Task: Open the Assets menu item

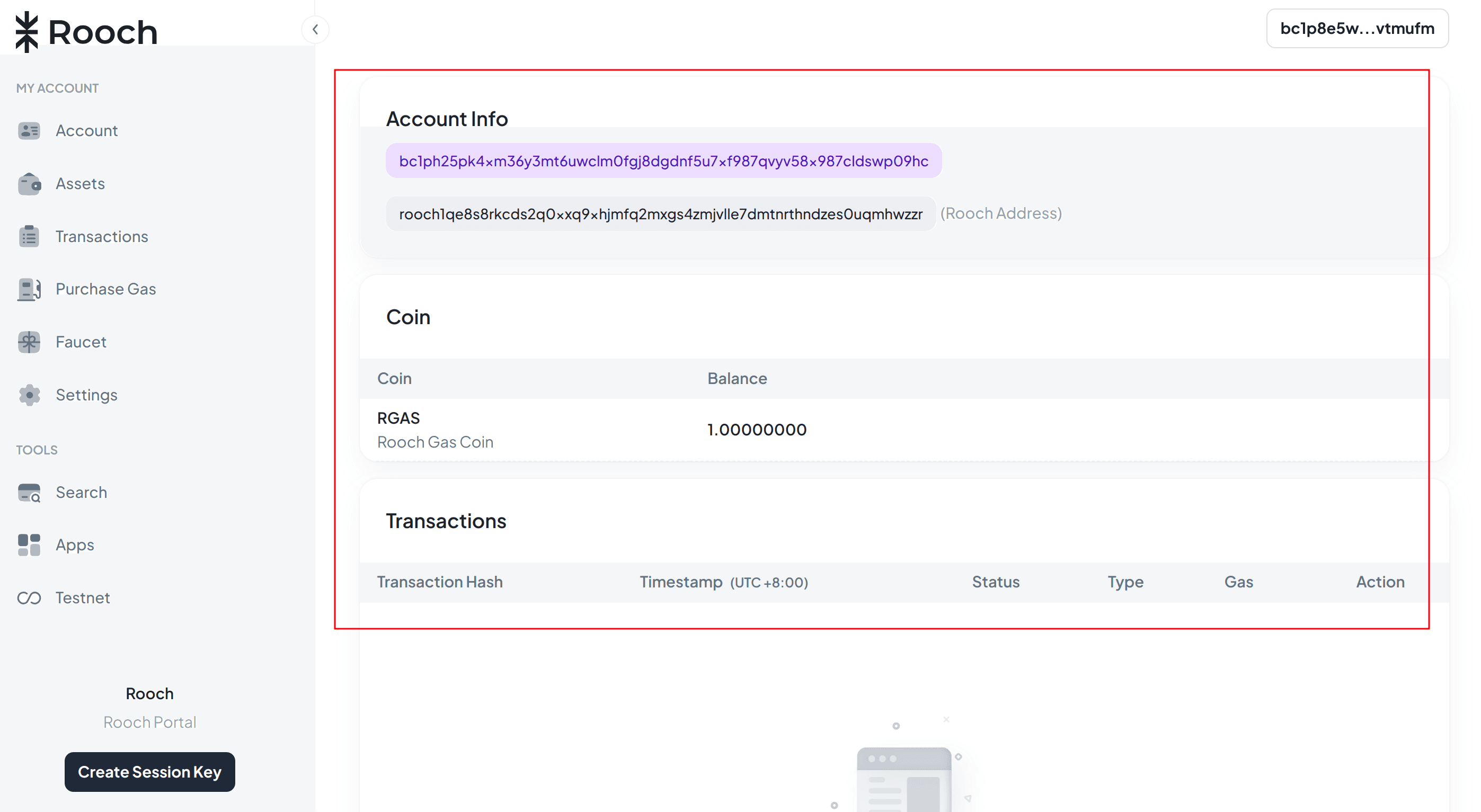Action: [80, 184]
